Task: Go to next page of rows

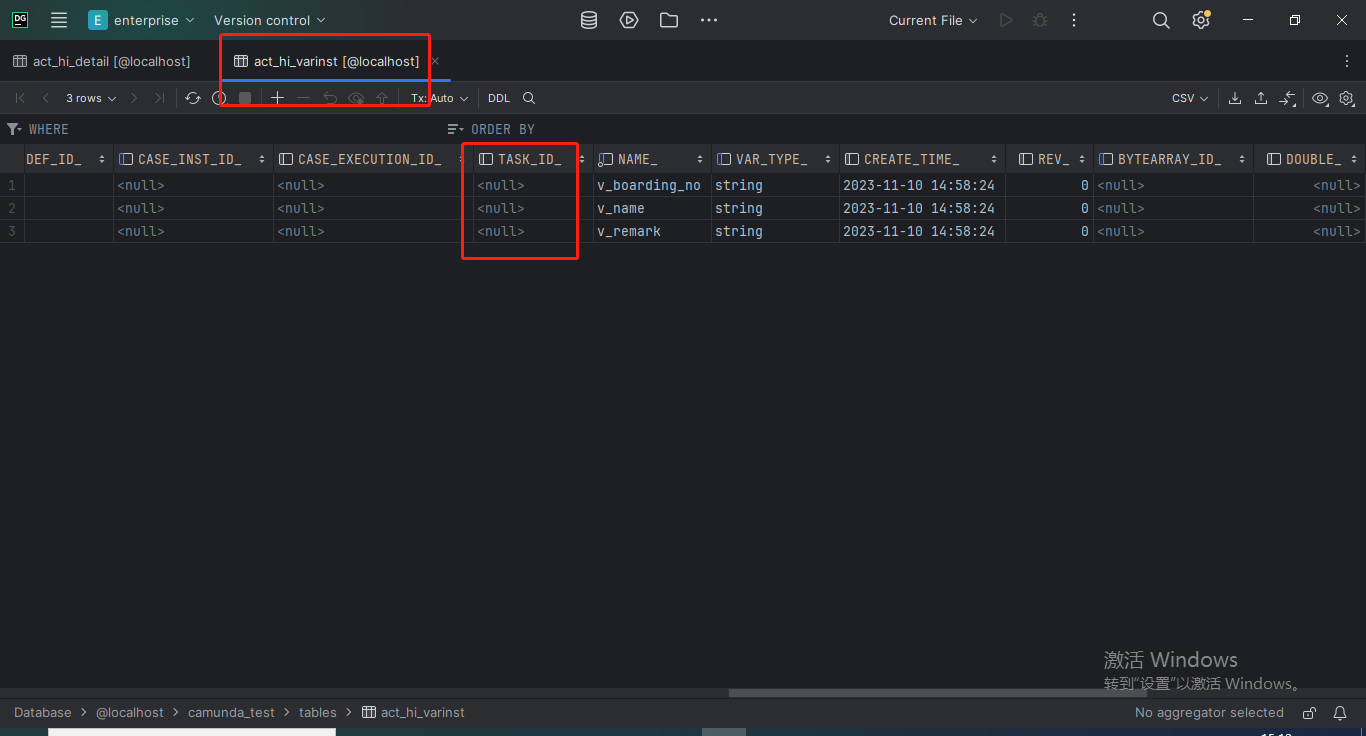Action: tap(134, 98)
